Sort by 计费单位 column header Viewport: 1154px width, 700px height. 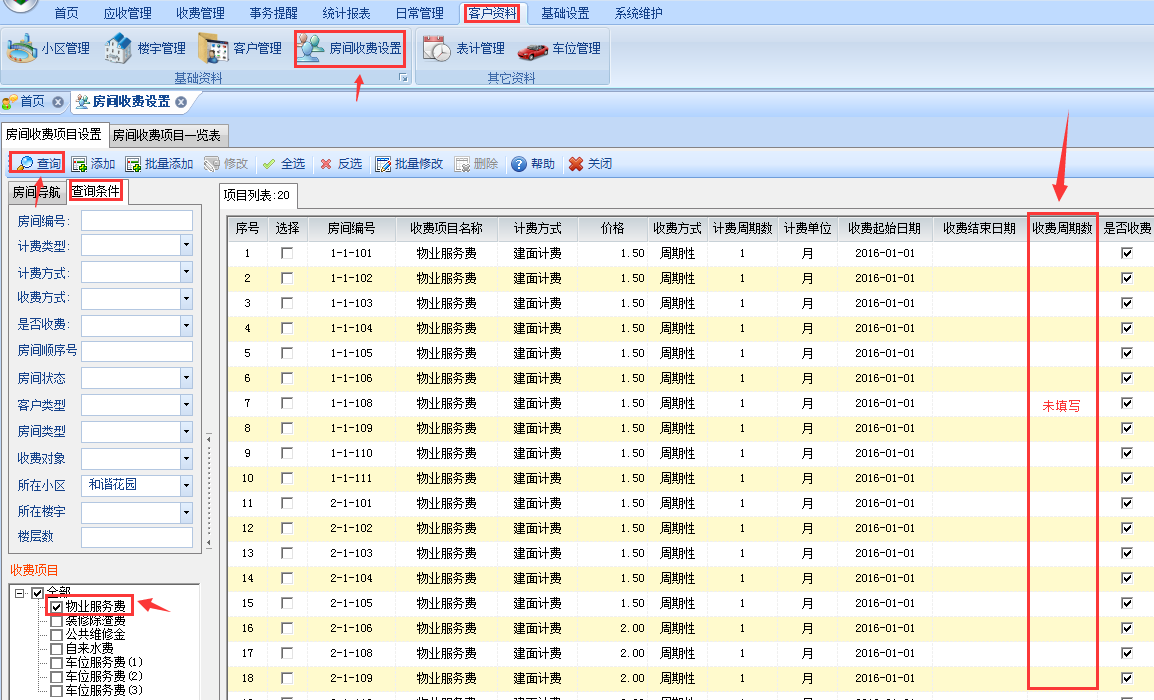click(x=807, y=229)
